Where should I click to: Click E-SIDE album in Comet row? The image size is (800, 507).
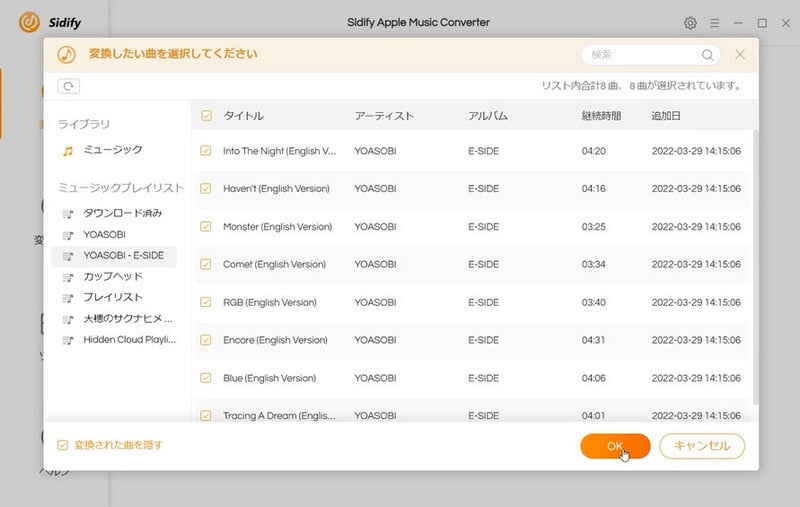click(484, 264)
